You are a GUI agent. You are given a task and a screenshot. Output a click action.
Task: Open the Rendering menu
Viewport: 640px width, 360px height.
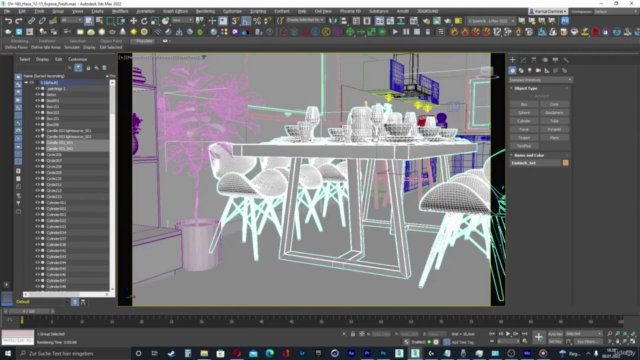click(x=205, y=11)
